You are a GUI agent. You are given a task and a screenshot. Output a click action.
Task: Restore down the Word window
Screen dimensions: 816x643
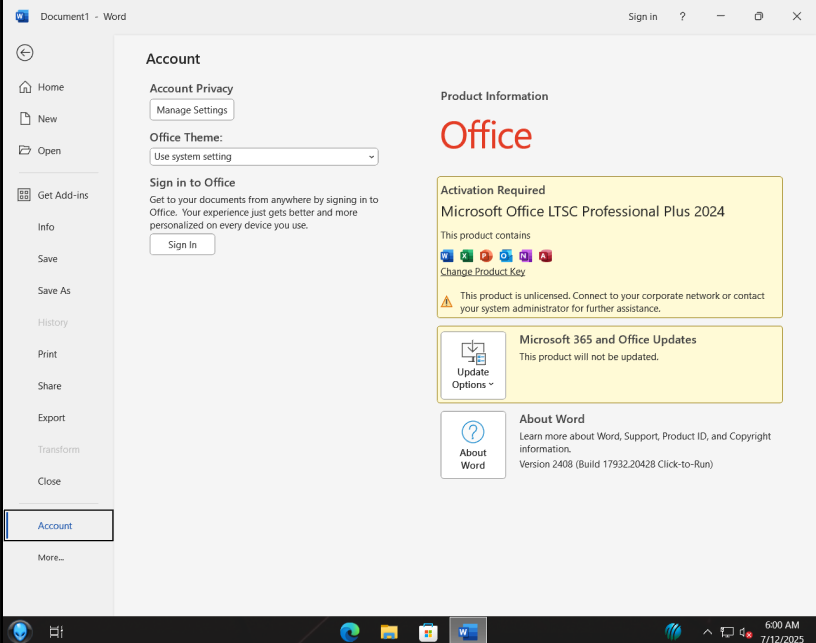(x=759, y=16)
